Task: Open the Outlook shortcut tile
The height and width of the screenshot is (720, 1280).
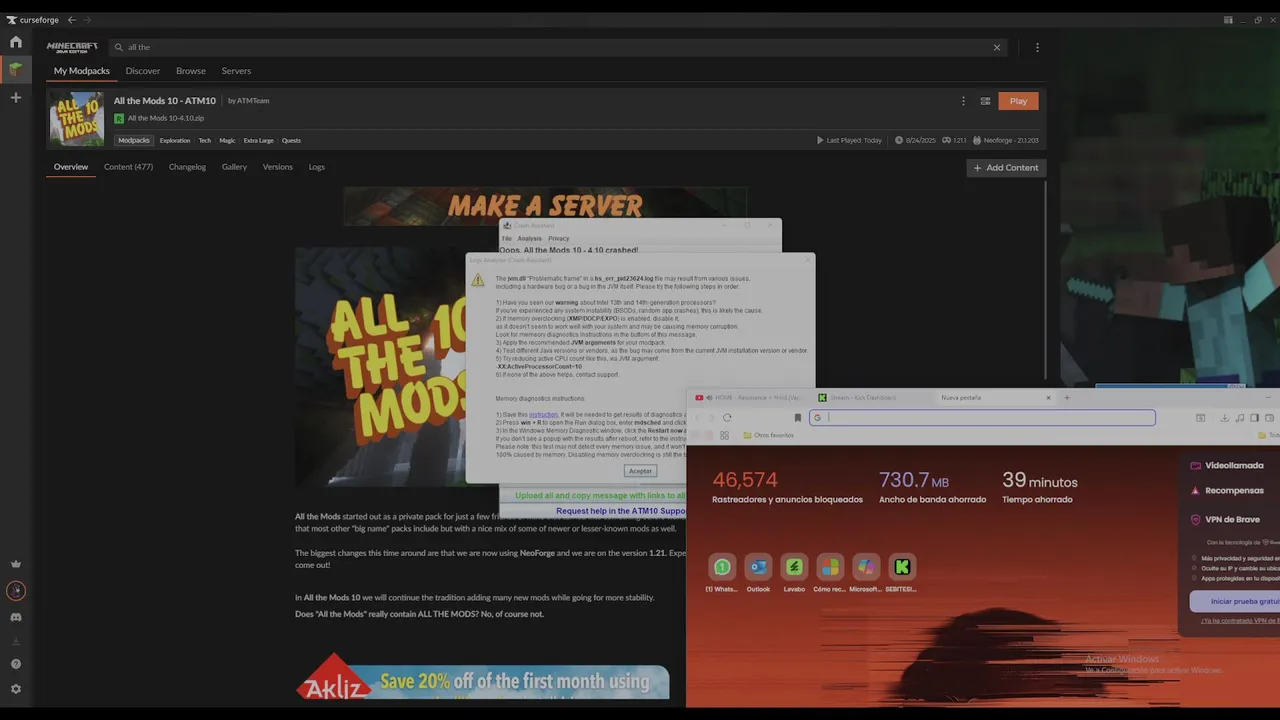Action: click(x=758, y=574)
